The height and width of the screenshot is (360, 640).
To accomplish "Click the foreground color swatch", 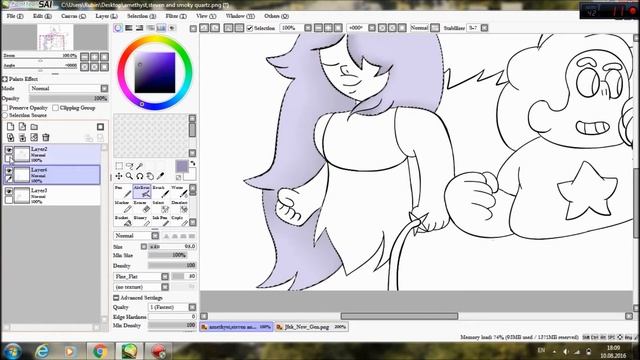I will click(182, 166).
